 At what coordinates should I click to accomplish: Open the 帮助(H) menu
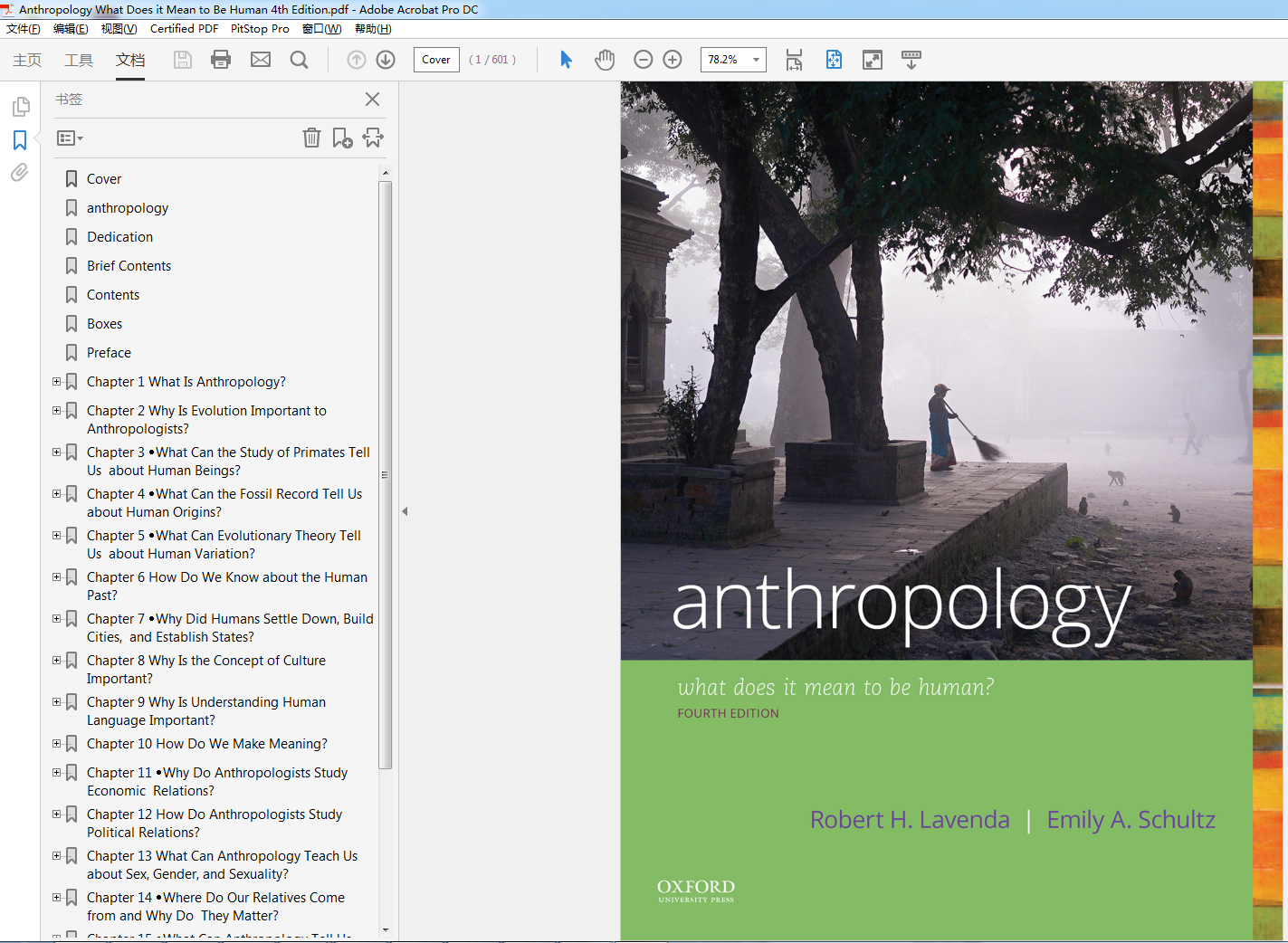pos(373,29)
